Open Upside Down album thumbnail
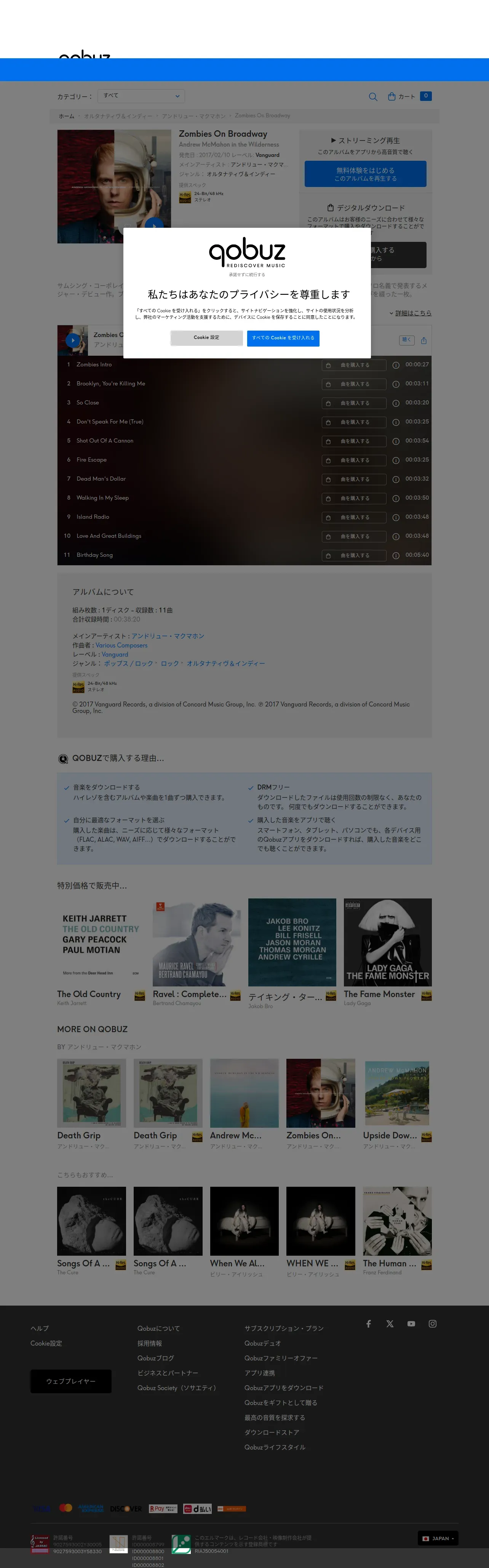The height and width of the screenshot is (1568, 489). coord(397,1093)
